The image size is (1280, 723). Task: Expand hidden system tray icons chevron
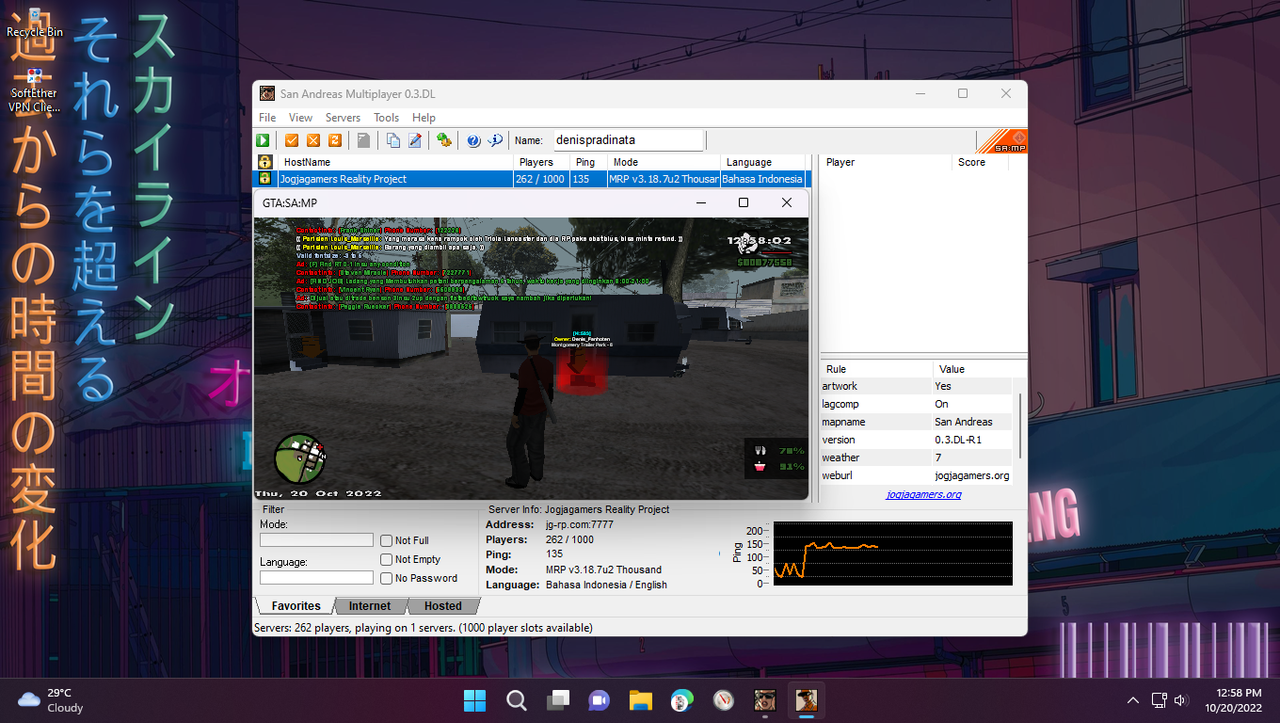(1133, 700)
